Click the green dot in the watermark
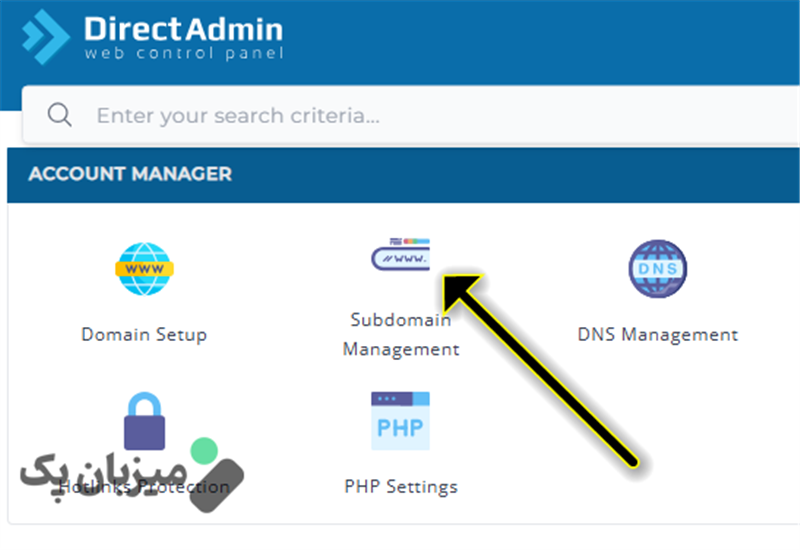The height and width of the screenshot is (550, 800). pos(204,451)
